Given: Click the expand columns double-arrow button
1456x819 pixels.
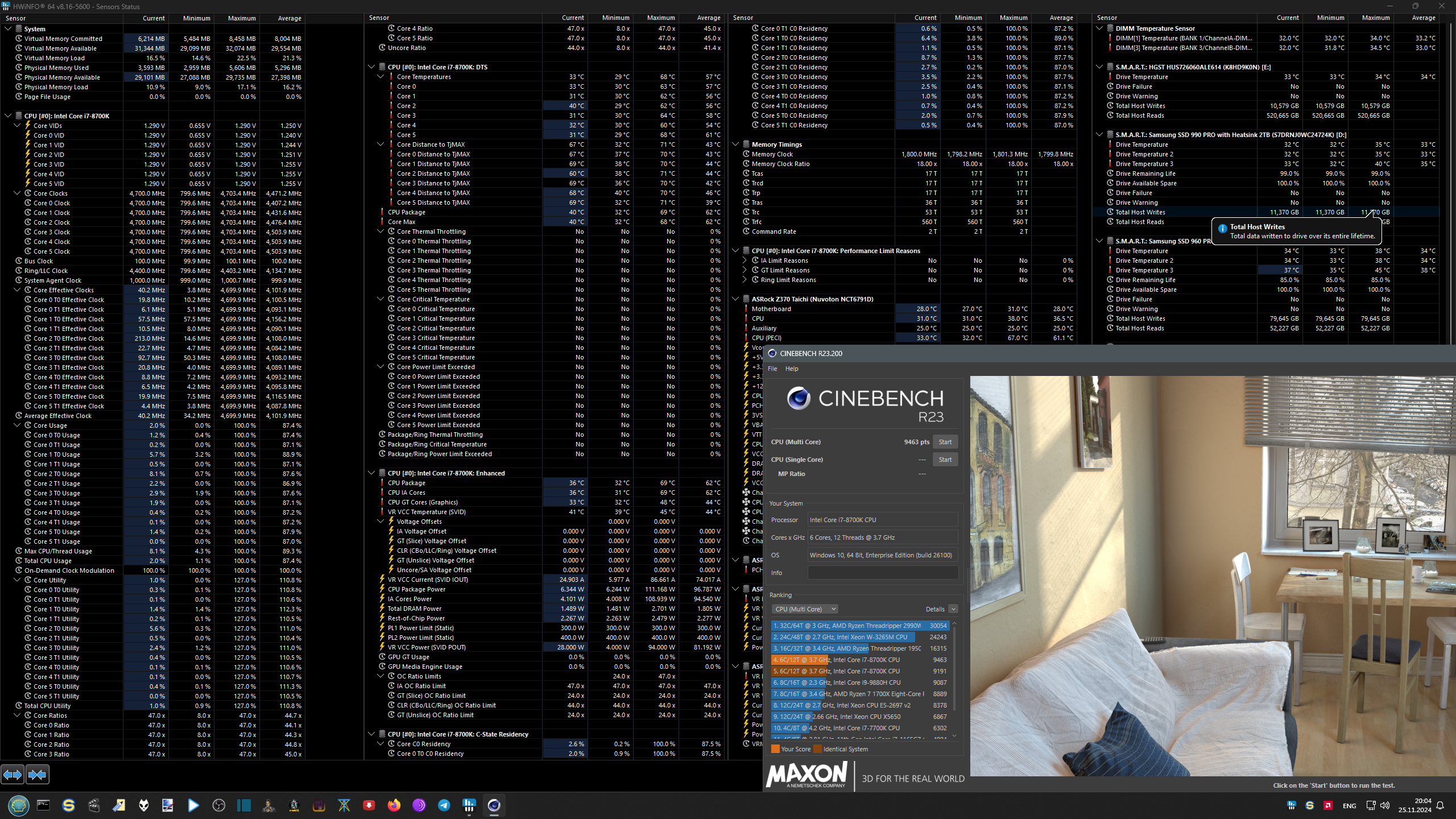Looking at the screenshot, I should (x=13, y=774).
